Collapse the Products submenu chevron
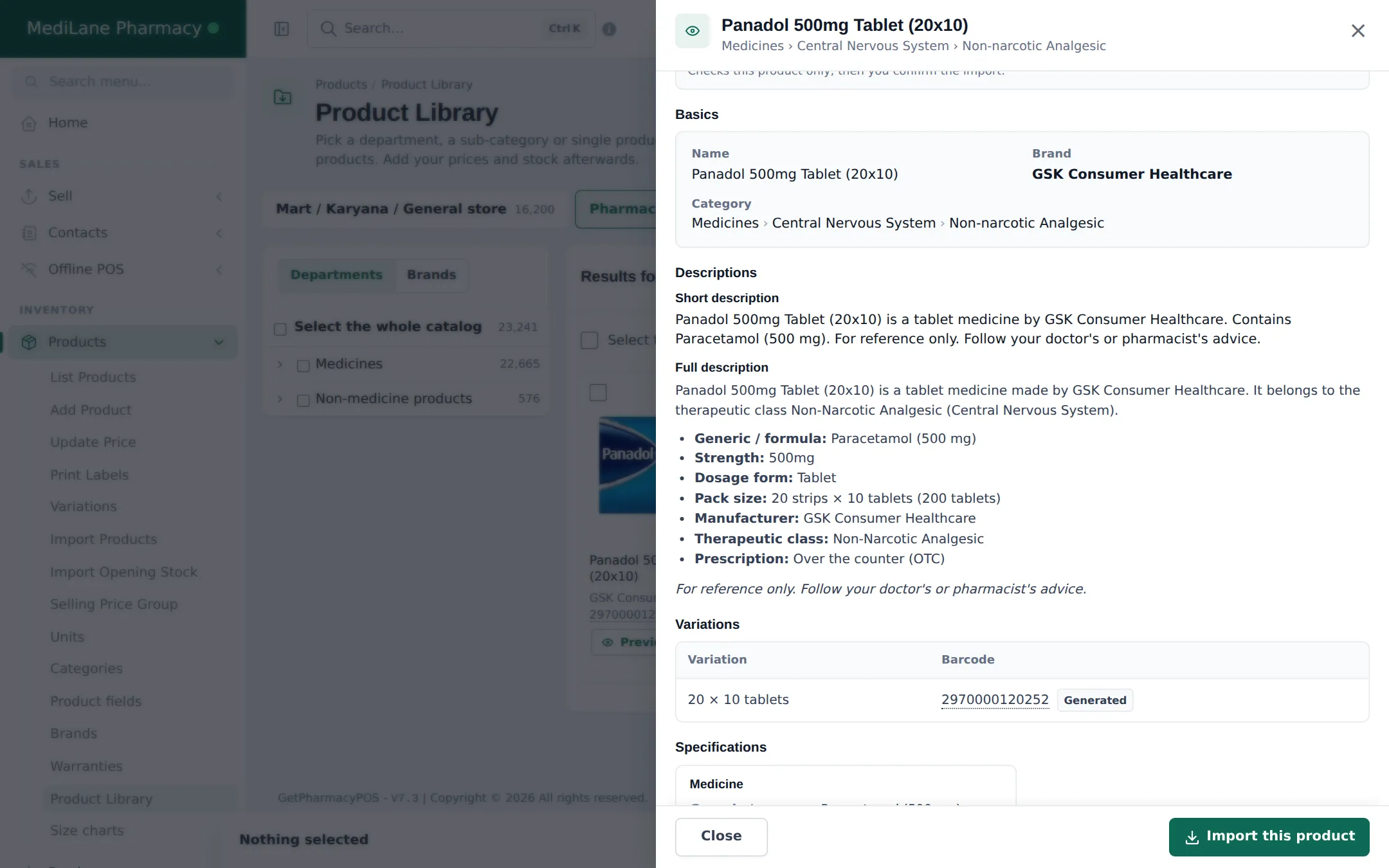 point(219,343)
